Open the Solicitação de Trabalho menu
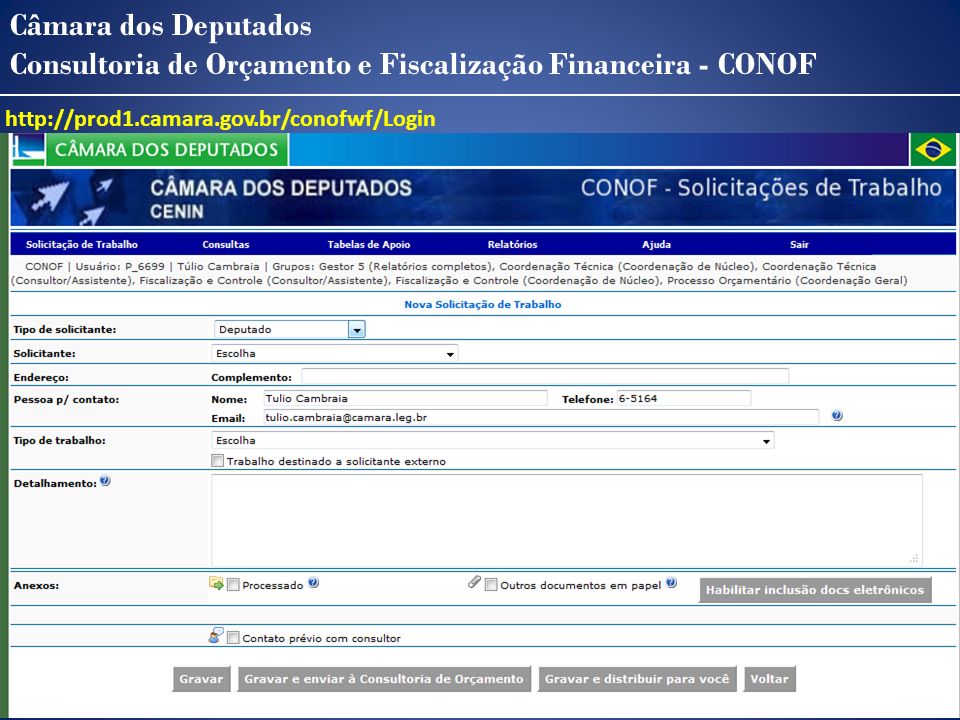Viewport: 960px width, 720px height. click(x=81, y=244)
